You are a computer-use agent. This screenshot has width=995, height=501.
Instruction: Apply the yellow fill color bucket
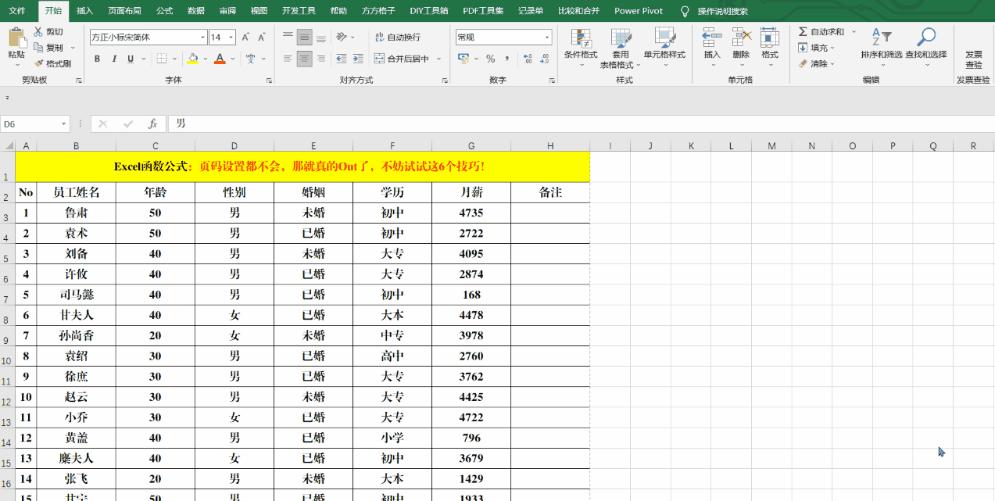[192, 59]
